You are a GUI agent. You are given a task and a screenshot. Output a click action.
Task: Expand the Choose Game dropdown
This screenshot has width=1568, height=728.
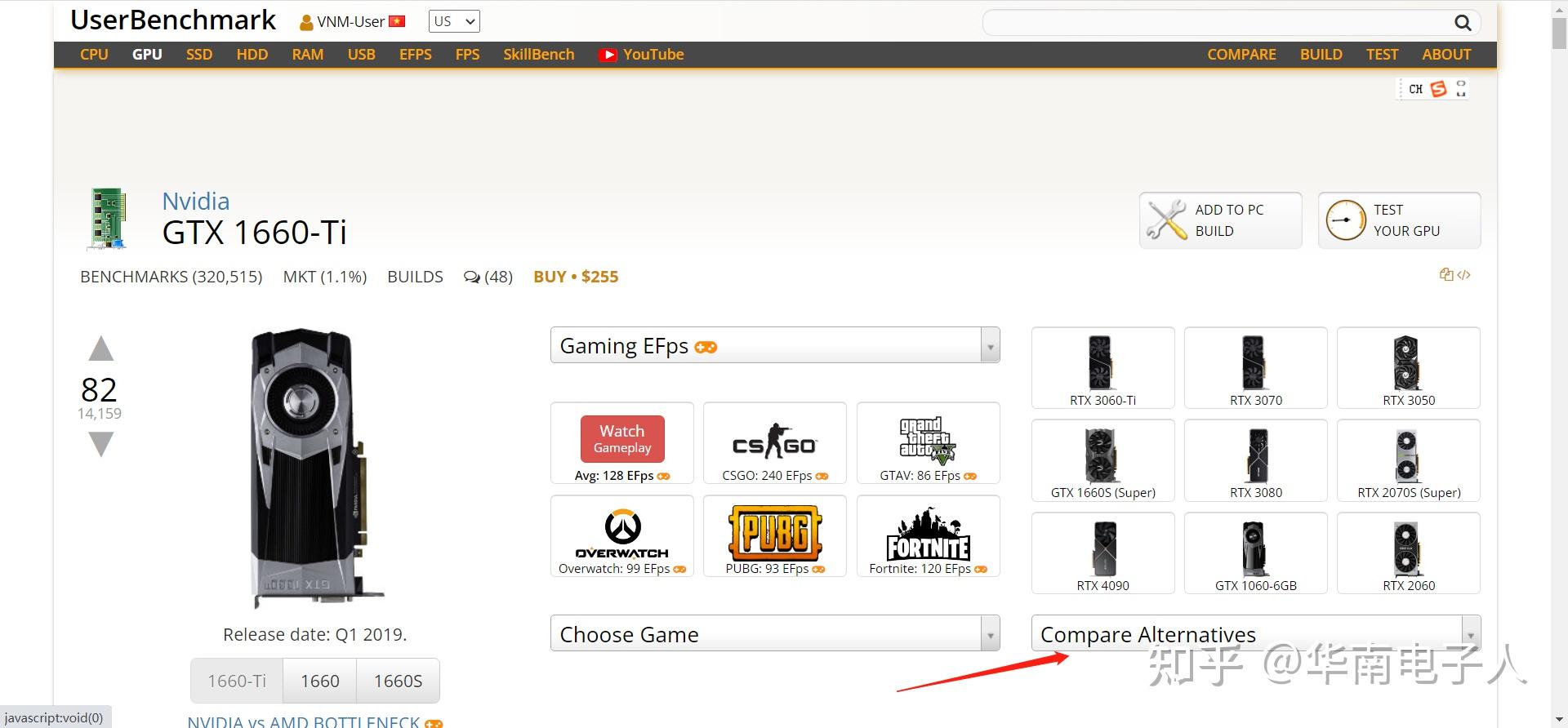pos(775,633)
